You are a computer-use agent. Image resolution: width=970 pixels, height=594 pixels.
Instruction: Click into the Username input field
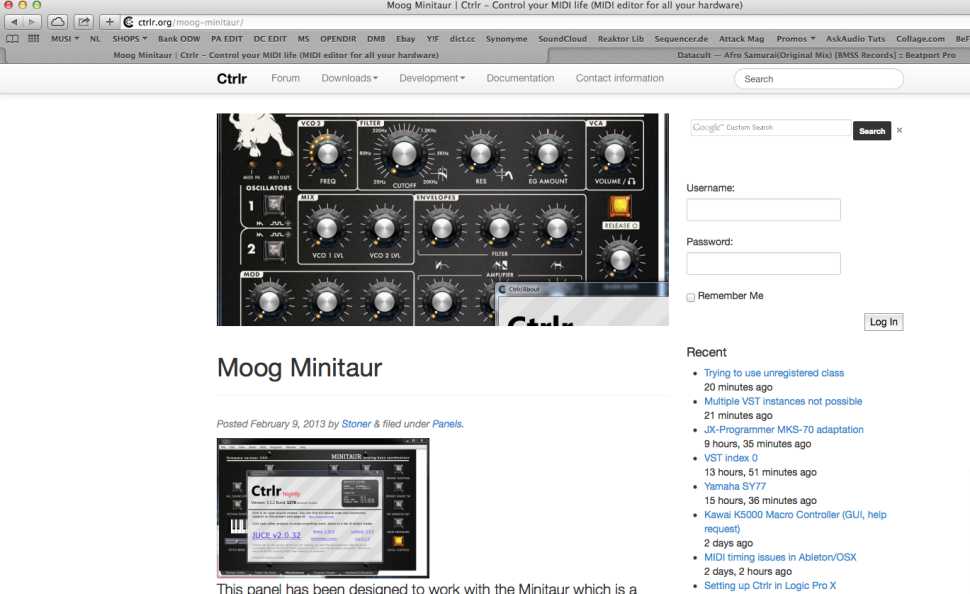[x=763, y=210]
